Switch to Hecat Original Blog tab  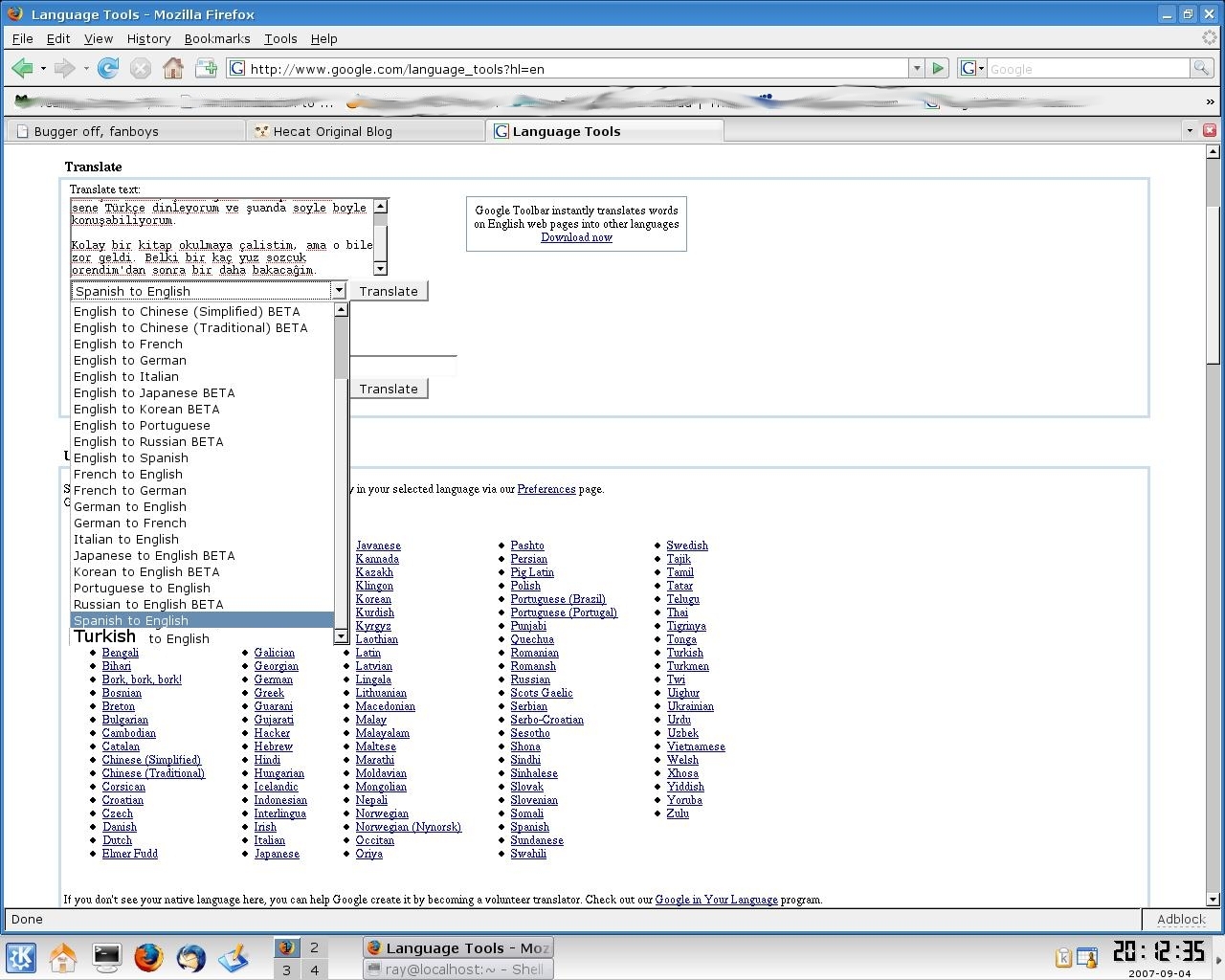pyautogui.click(x=332, y=131)
